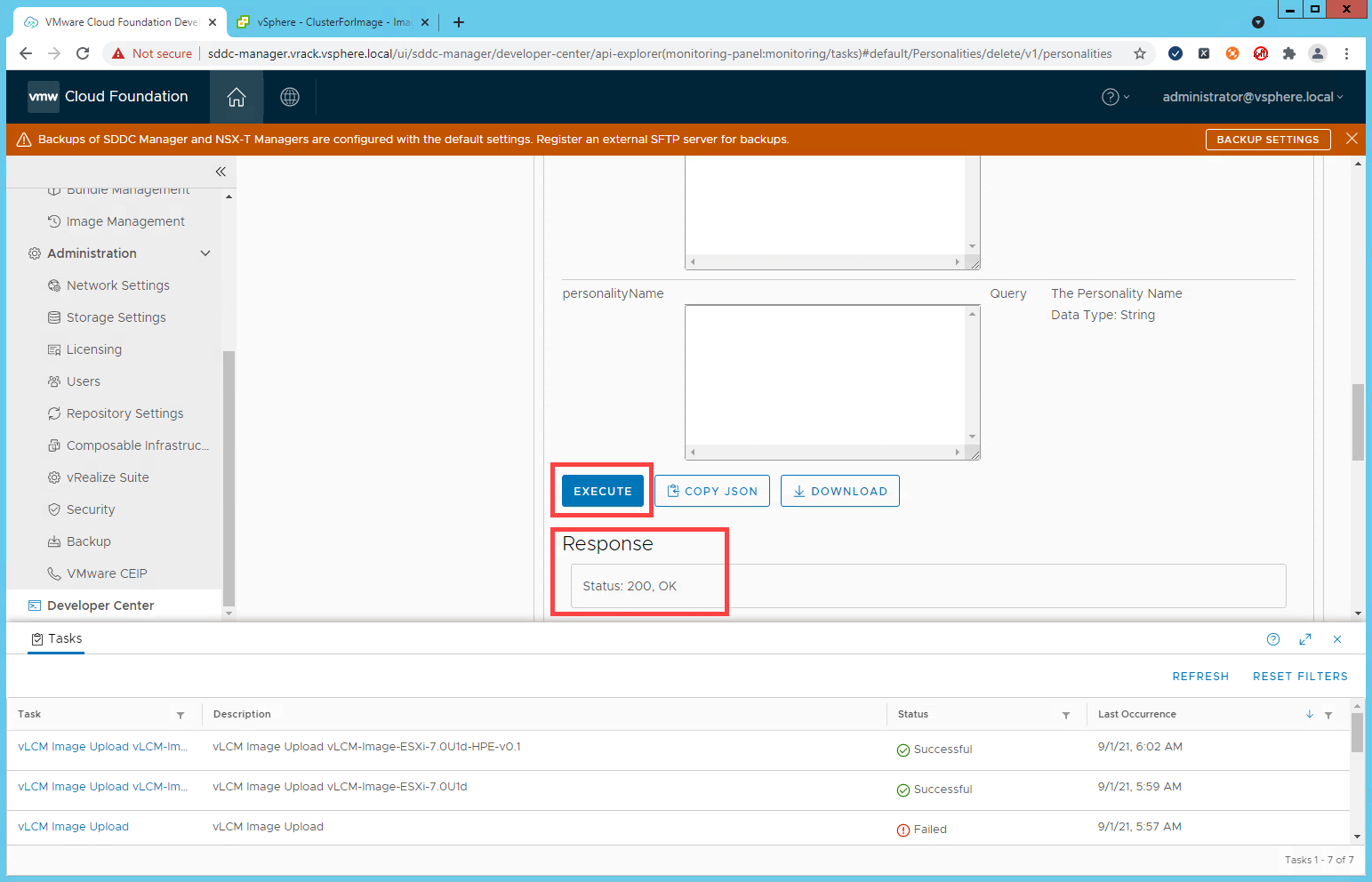Click the main content vertical scrollbar

tap(1358, 422)
